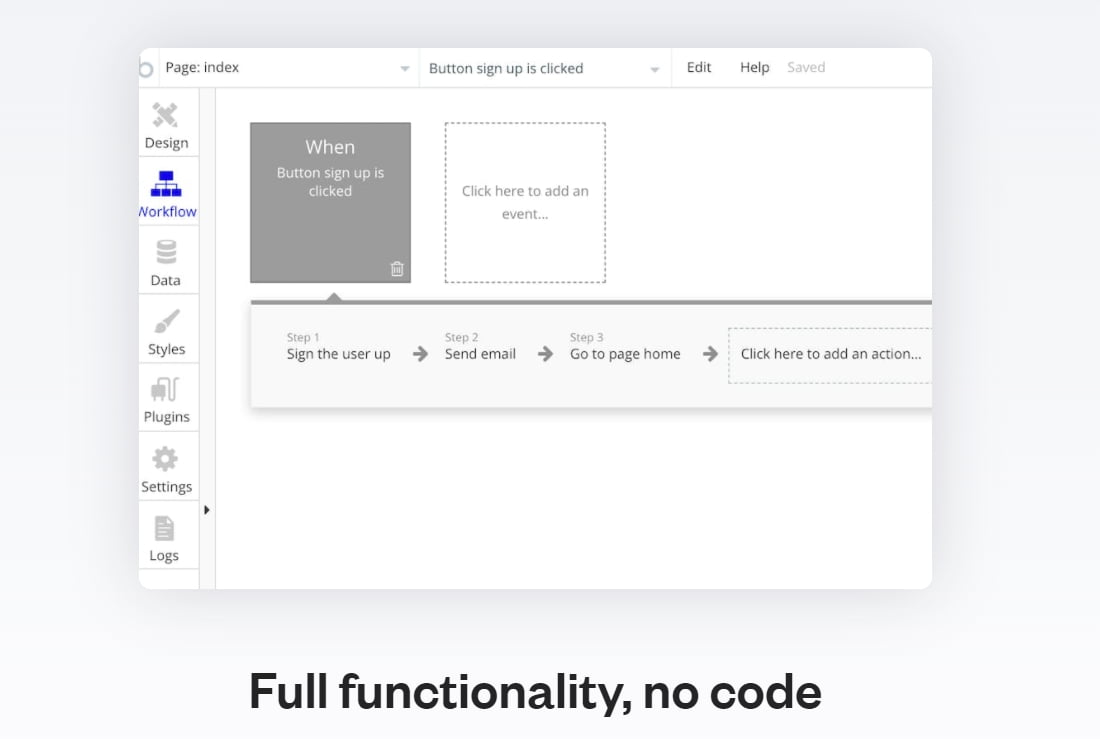Open the Help menu
Image resolution: width=1100 pixels, height=739 pixels.
pyautogui.click(x=755, y=67)
